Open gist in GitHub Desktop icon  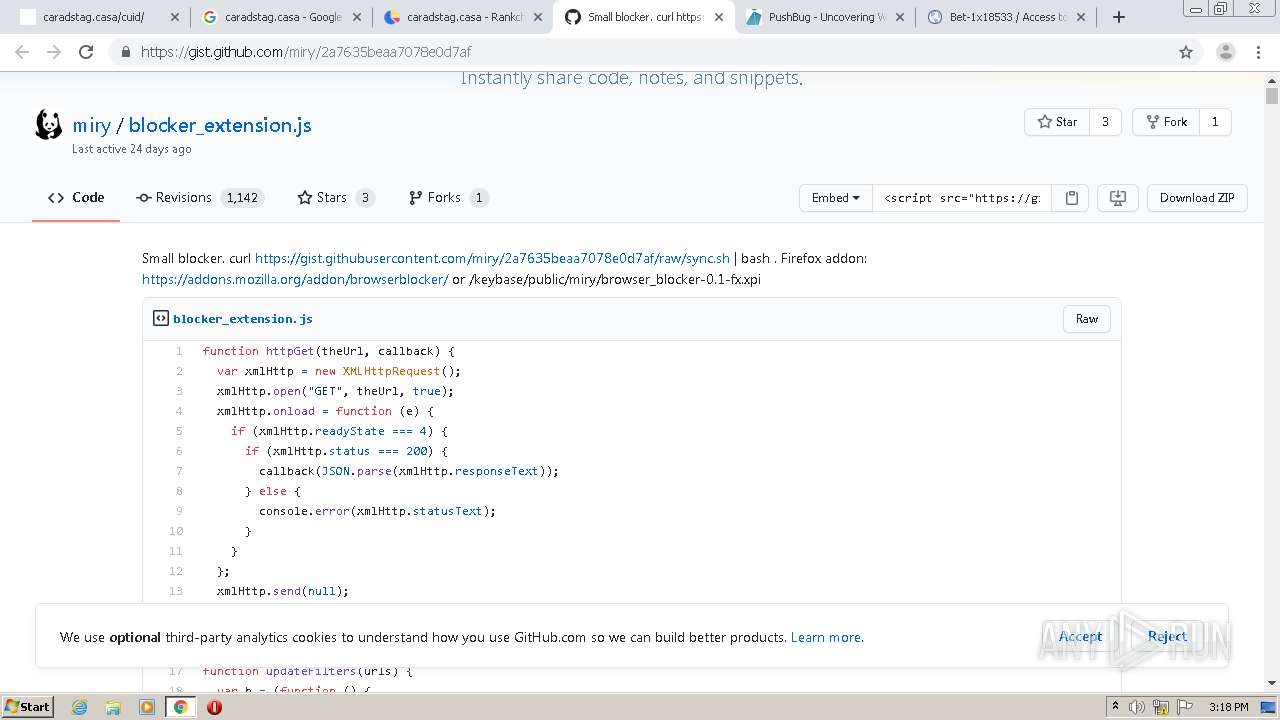tap(1118, 198)
